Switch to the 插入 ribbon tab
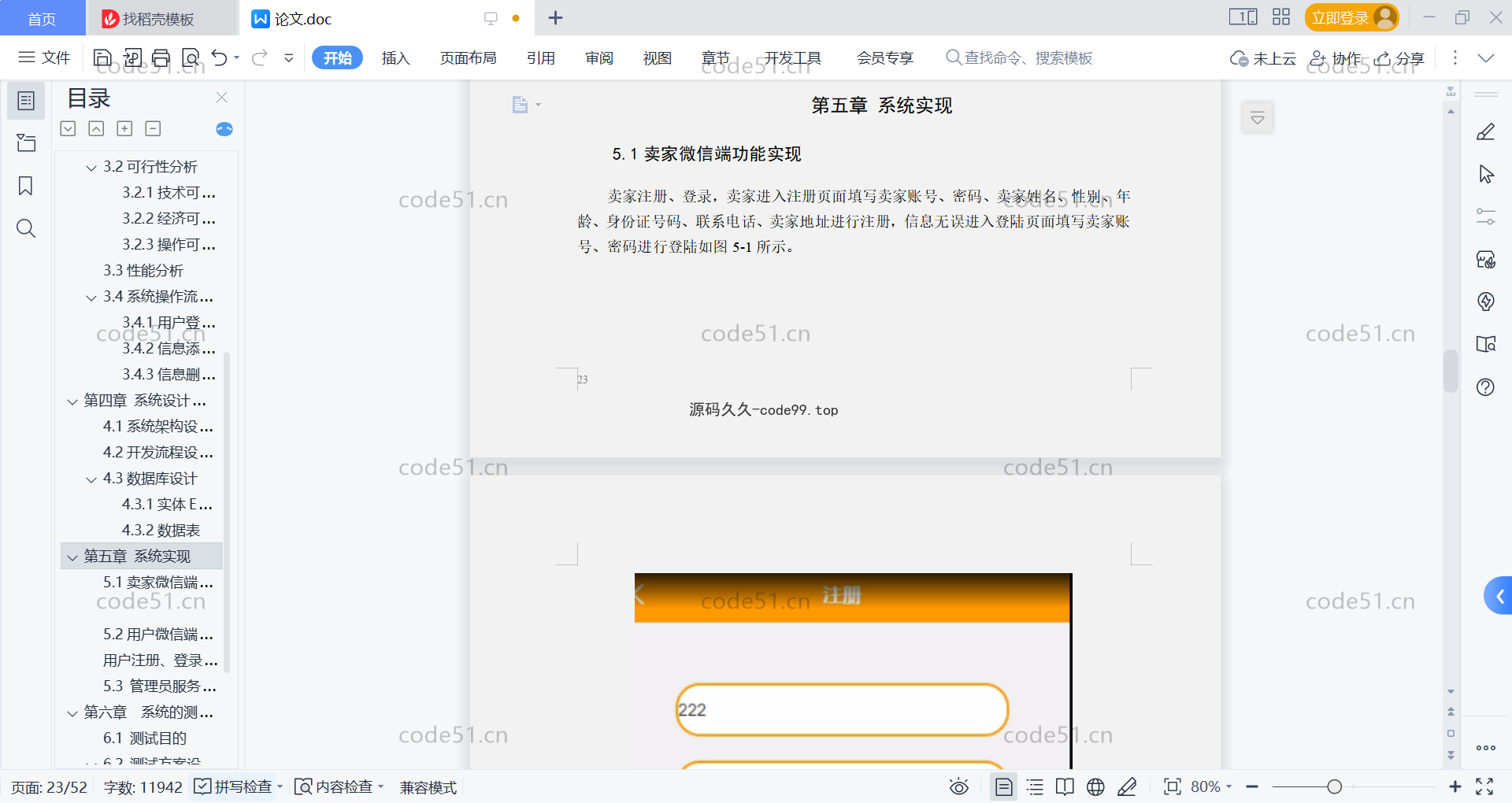Viewport: 1512px width, 803px height. tap(395, 58)
